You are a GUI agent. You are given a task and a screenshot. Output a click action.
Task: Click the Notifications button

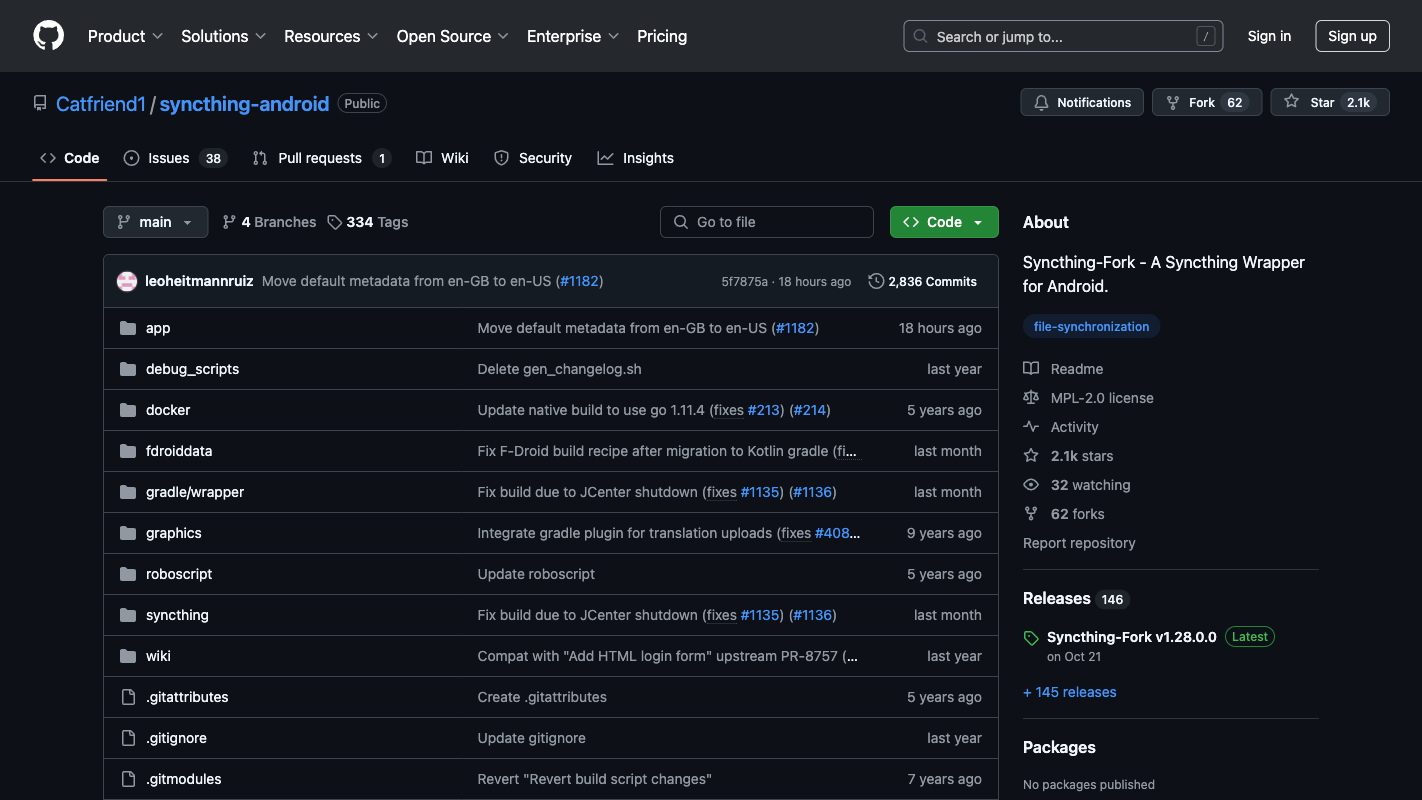[1082, 102]
